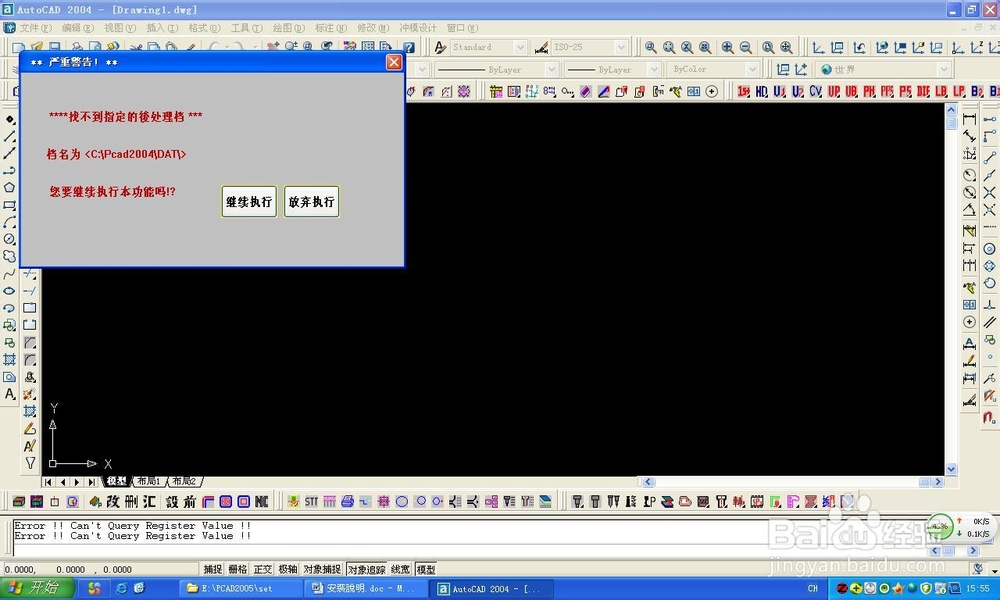Switch to 安装說明.doc in taskbar
The image size is (1000, 600).
pyautogui.click(x=364, y=589)
